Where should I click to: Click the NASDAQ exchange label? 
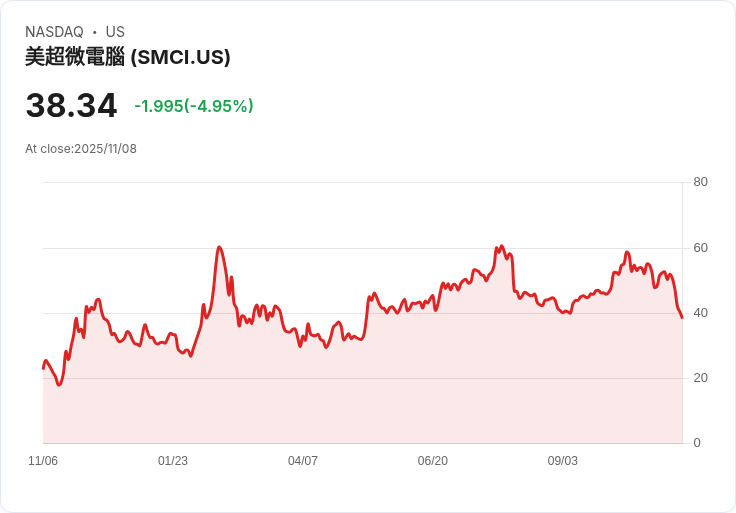point(54,32)
